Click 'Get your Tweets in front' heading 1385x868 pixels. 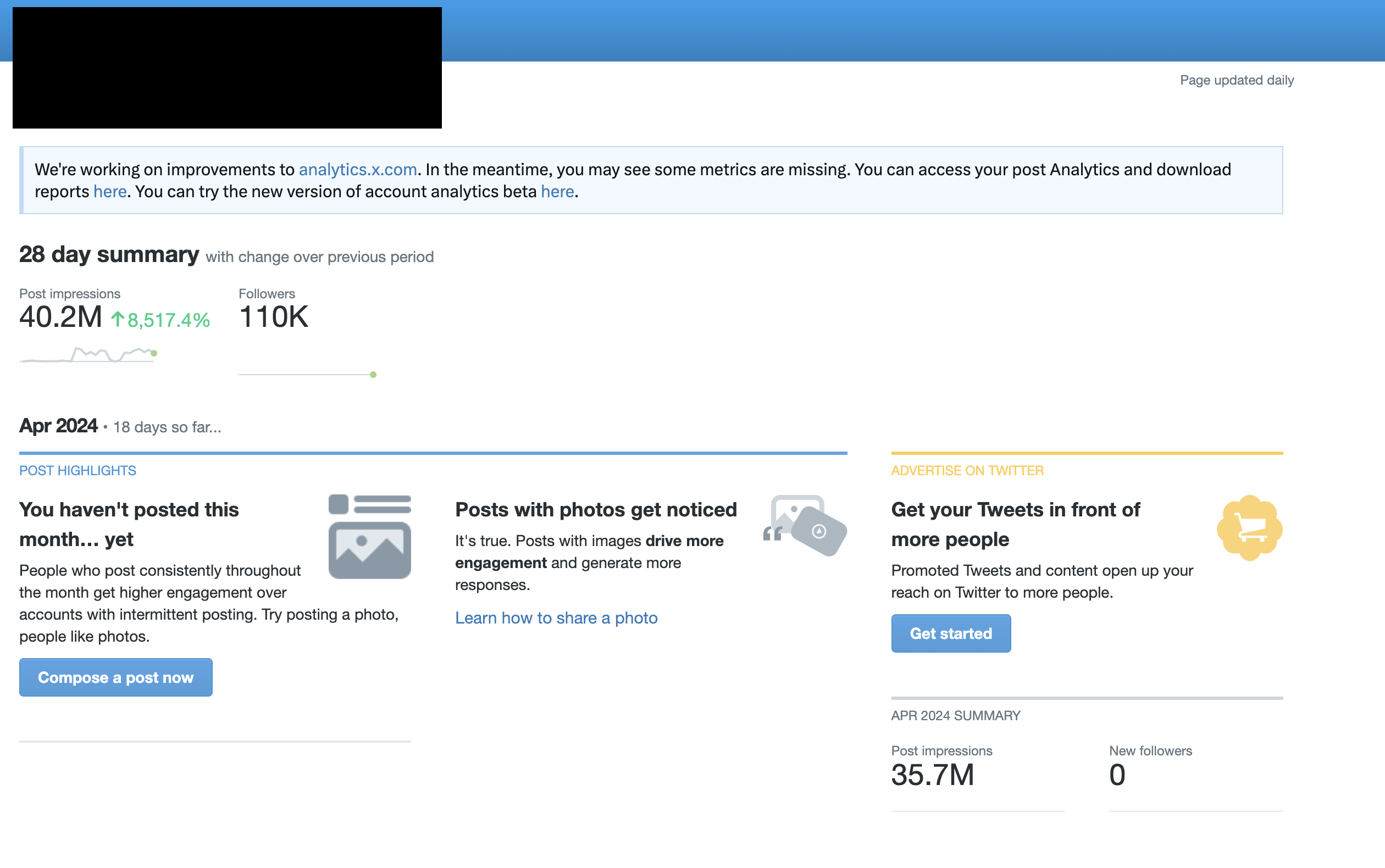[1015, 524]
